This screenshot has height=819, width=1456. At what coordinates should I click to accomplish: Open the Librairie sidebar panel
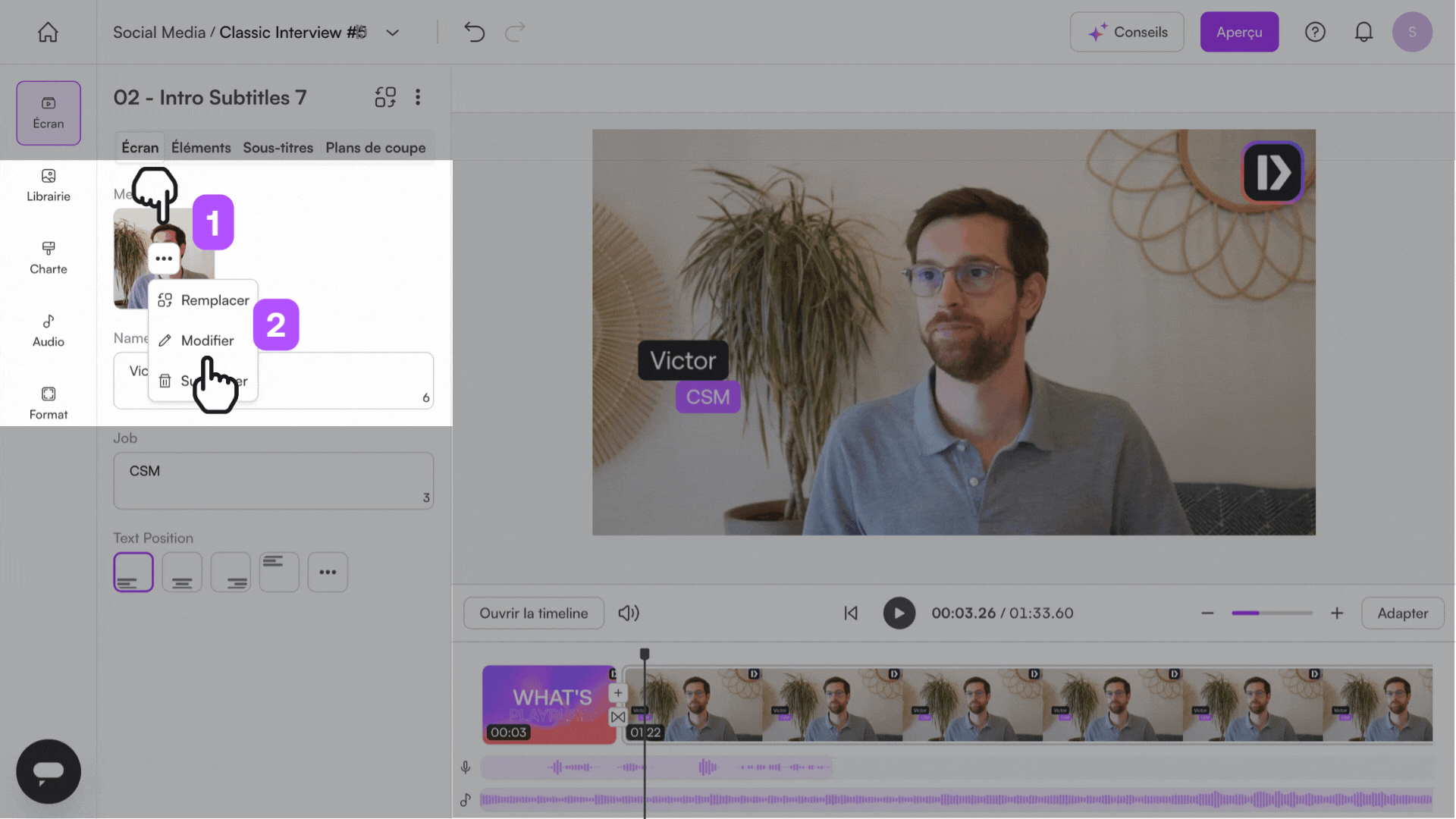pos(49,184)
